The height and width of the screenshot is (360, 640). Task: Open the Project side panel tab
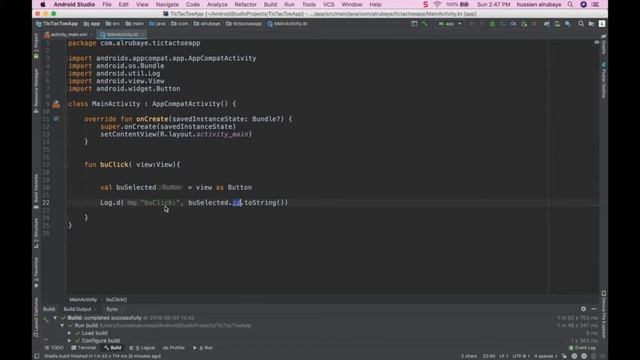click(36, 46)
